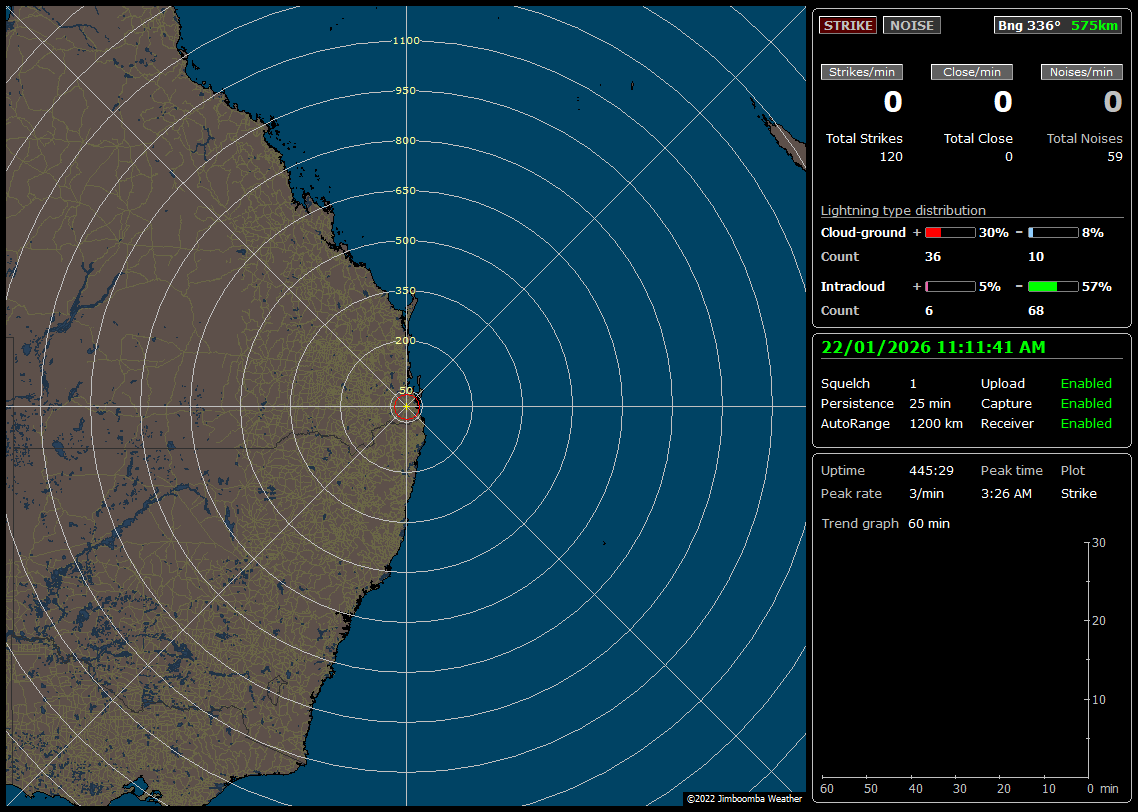The width and height of the screenshot is (1138, 812).
Task: Click the Total Strikes value 120
Action: pos(891,157)
